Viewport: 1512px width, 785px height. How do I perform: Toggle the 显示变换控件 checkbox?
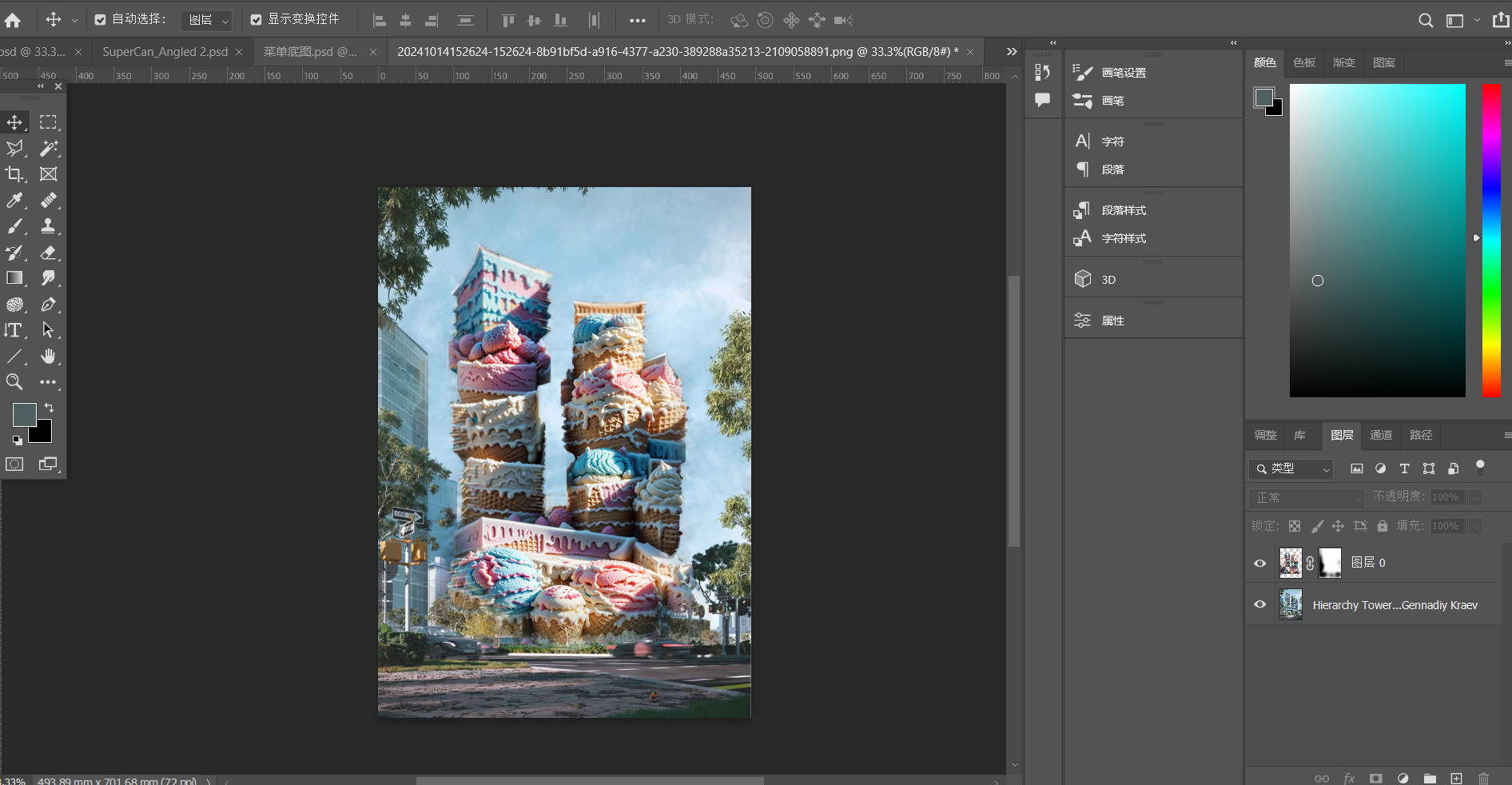coord(257,20)
